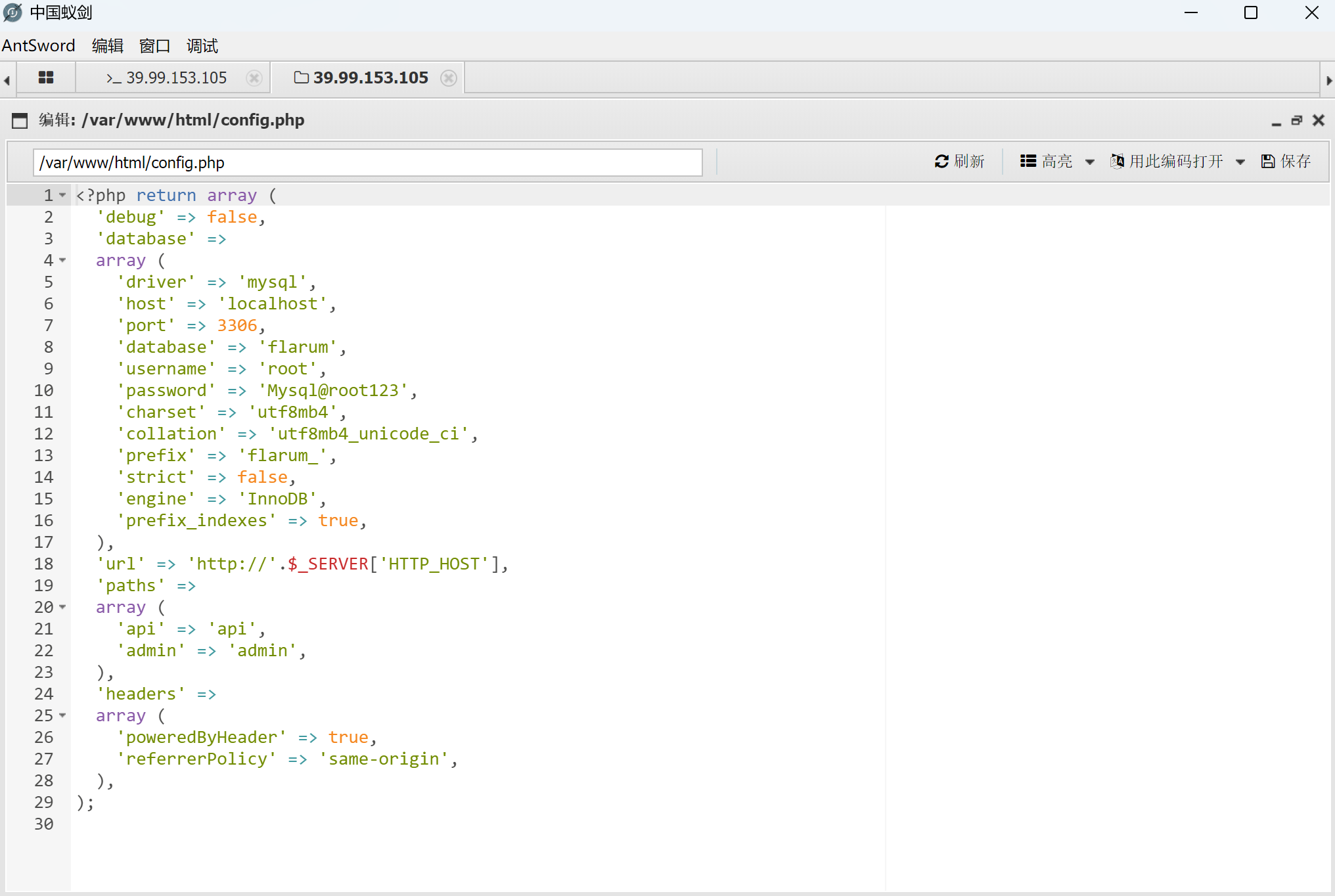Open the 用此编码打开 encoding dropdown
Screen dimensions: 1335x896
click(x=1177, y=162)
